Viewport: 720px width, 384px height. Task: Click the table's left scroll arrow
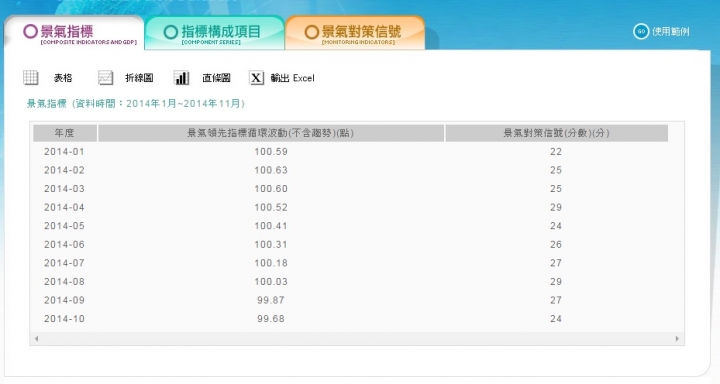tap(36, 339)
